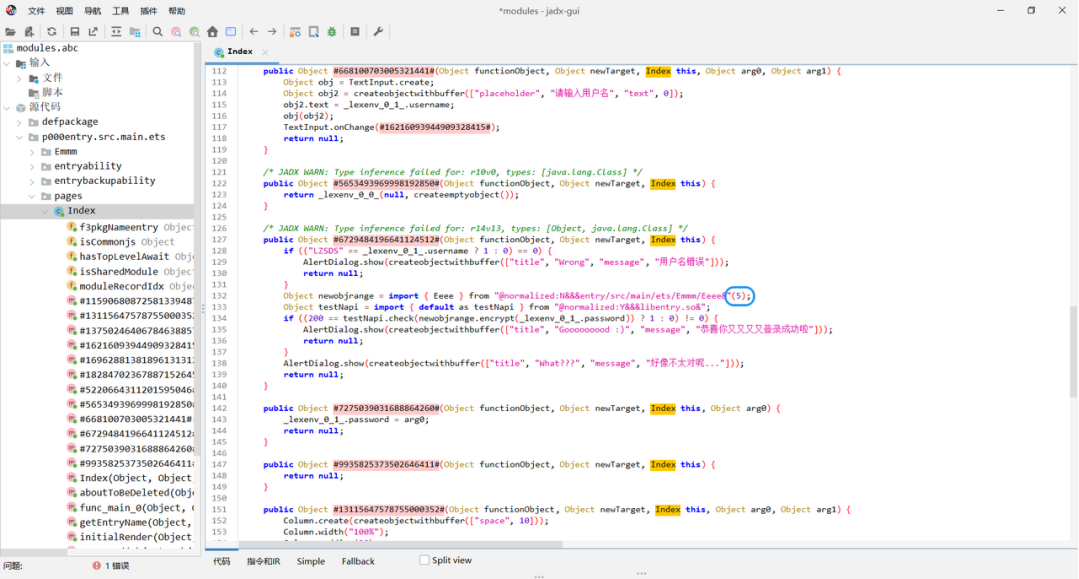The width and height of the screenshot is (1079, 579).
Task: Expand the defpackage package
Action: [19, 123]
